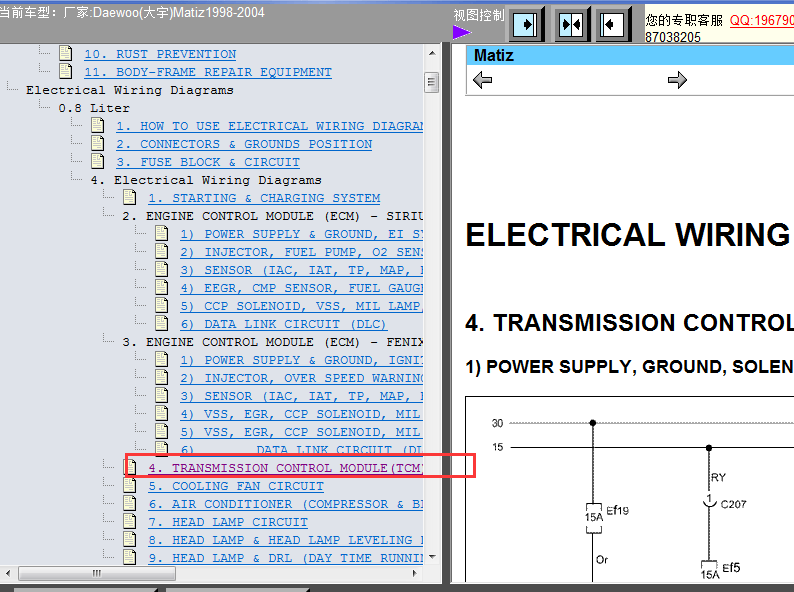Click page icon beside 4. TRANSMISSION CONTROL MODULE

(x=131, y=467)
